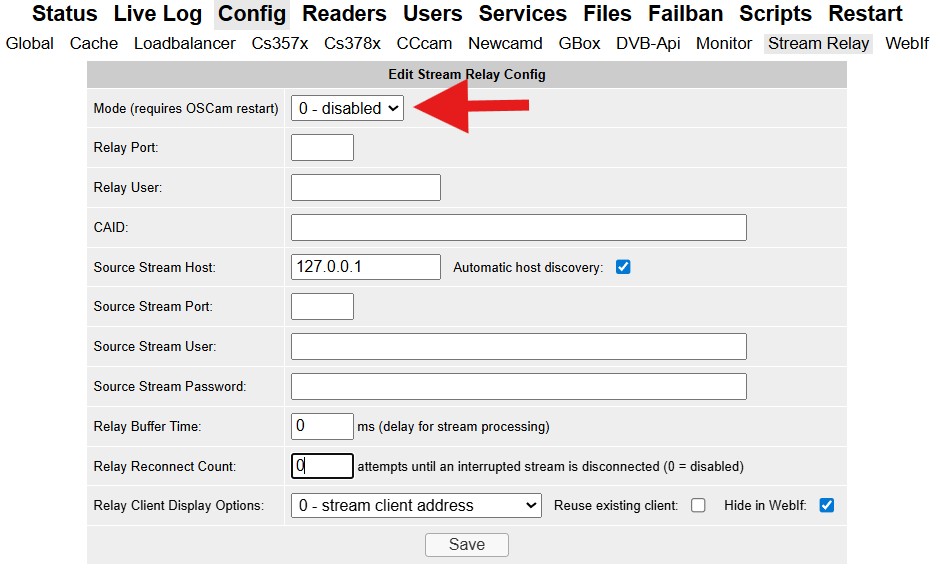Switch to the Global config tab

tap(30, 44)
